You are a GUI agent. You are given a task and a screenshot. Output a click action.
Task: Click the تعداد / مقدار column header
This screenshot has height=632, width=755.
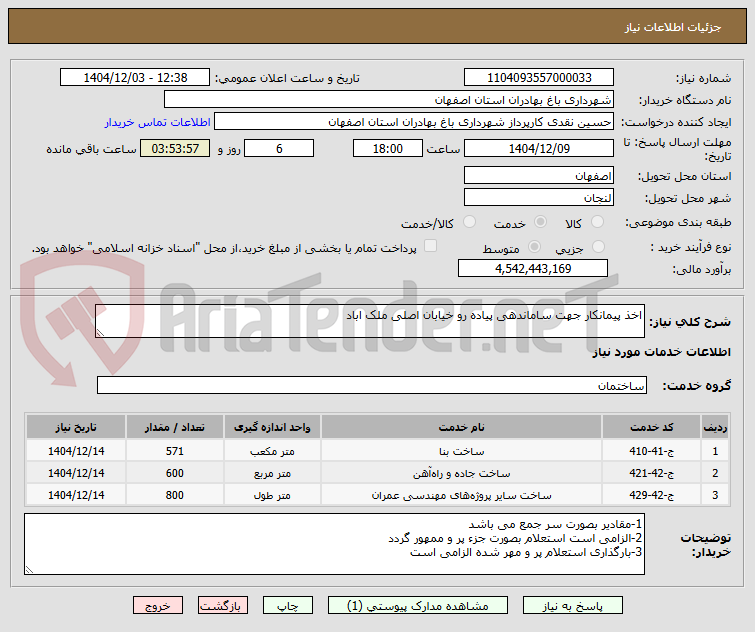click(174, 427)
